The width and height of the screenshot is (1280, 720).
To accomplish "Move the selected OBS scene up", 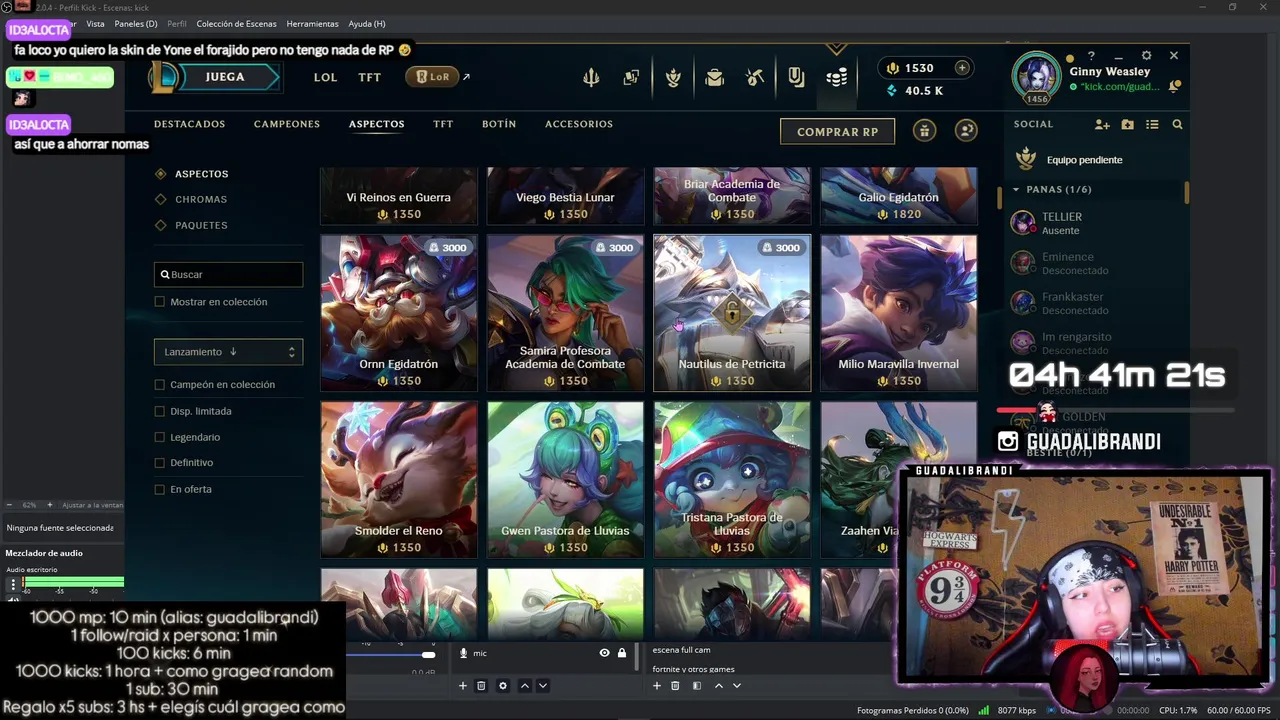I will pyautogui.click(x=719, y=686).
